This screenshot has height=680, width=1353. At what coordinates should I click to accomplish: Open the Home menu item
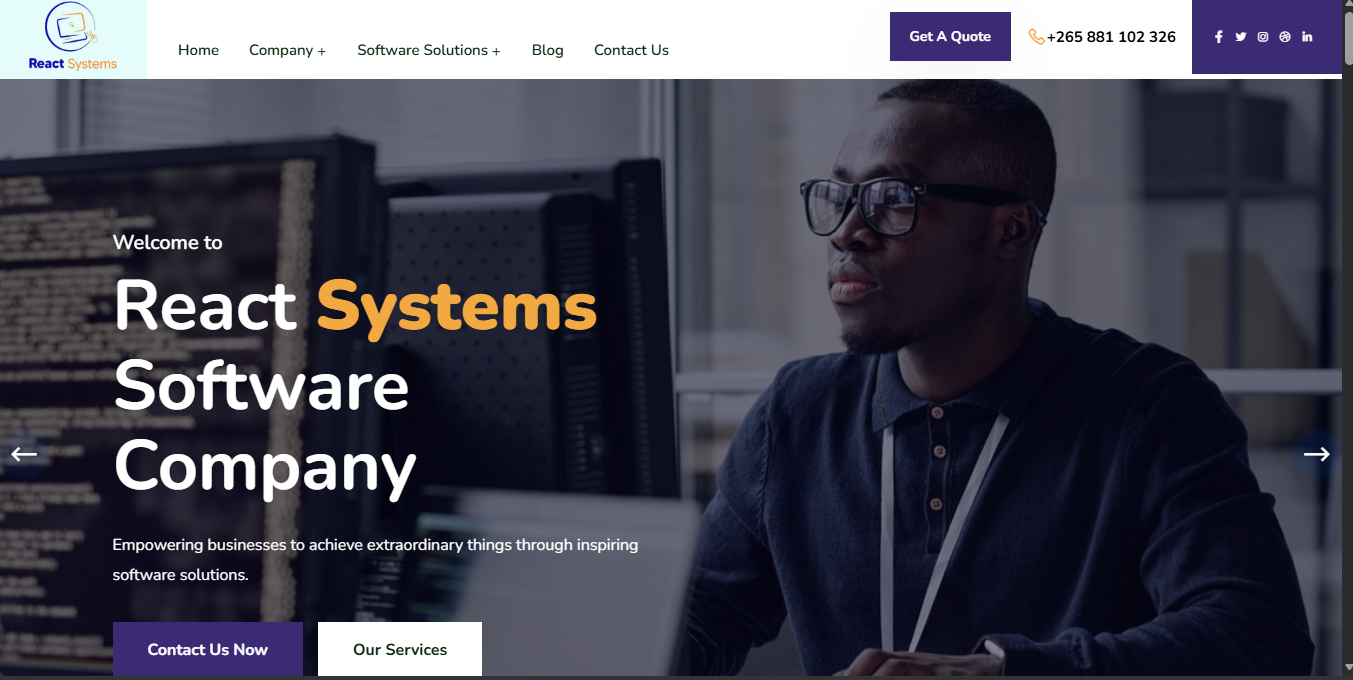point(198,50)
